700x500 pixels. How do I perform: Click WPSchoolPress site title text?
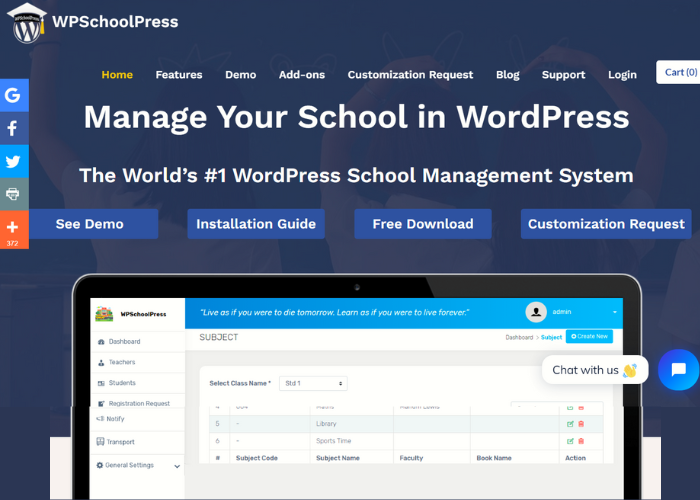[115, 21]
